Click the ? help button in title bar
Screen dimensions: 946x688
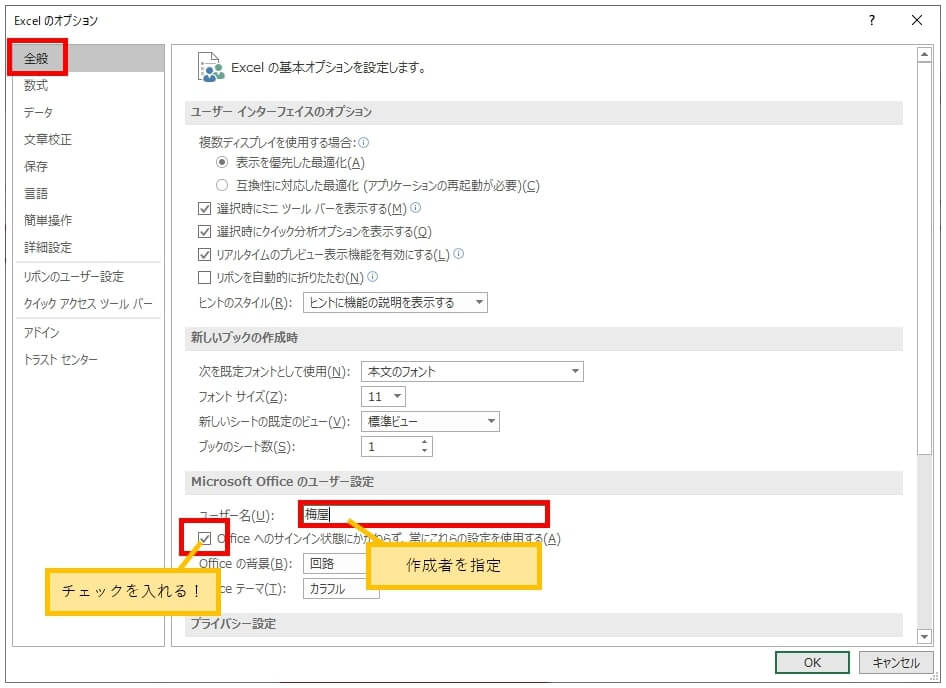(872, 21)
